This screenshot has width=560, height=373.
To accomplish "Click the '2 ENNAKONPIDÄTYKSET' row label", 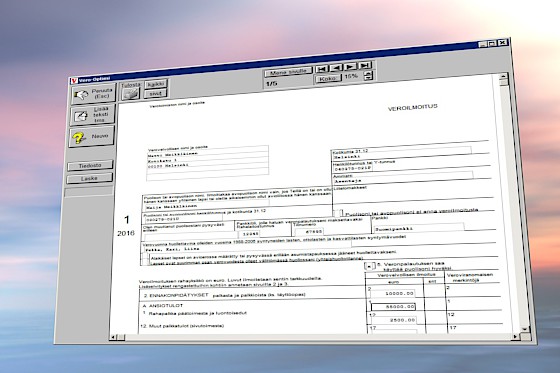I will [x=176, y=295].
